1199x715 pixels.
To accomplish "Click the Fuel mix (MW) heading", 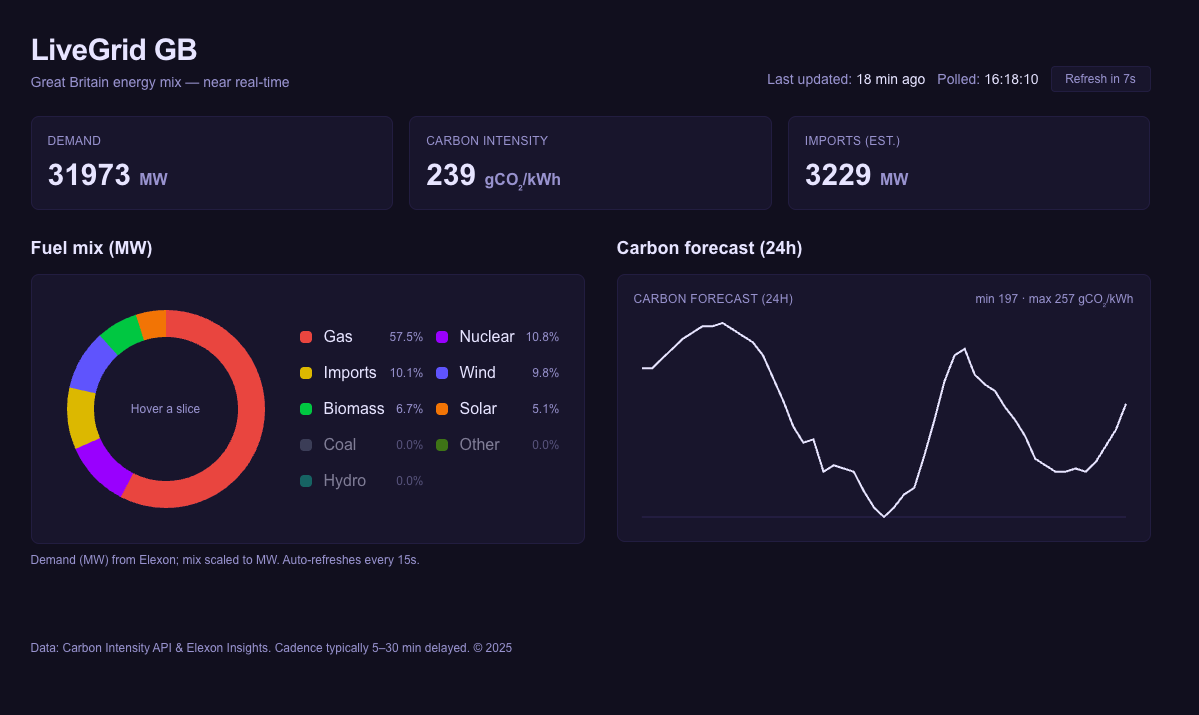I will [x=91, y=248].
